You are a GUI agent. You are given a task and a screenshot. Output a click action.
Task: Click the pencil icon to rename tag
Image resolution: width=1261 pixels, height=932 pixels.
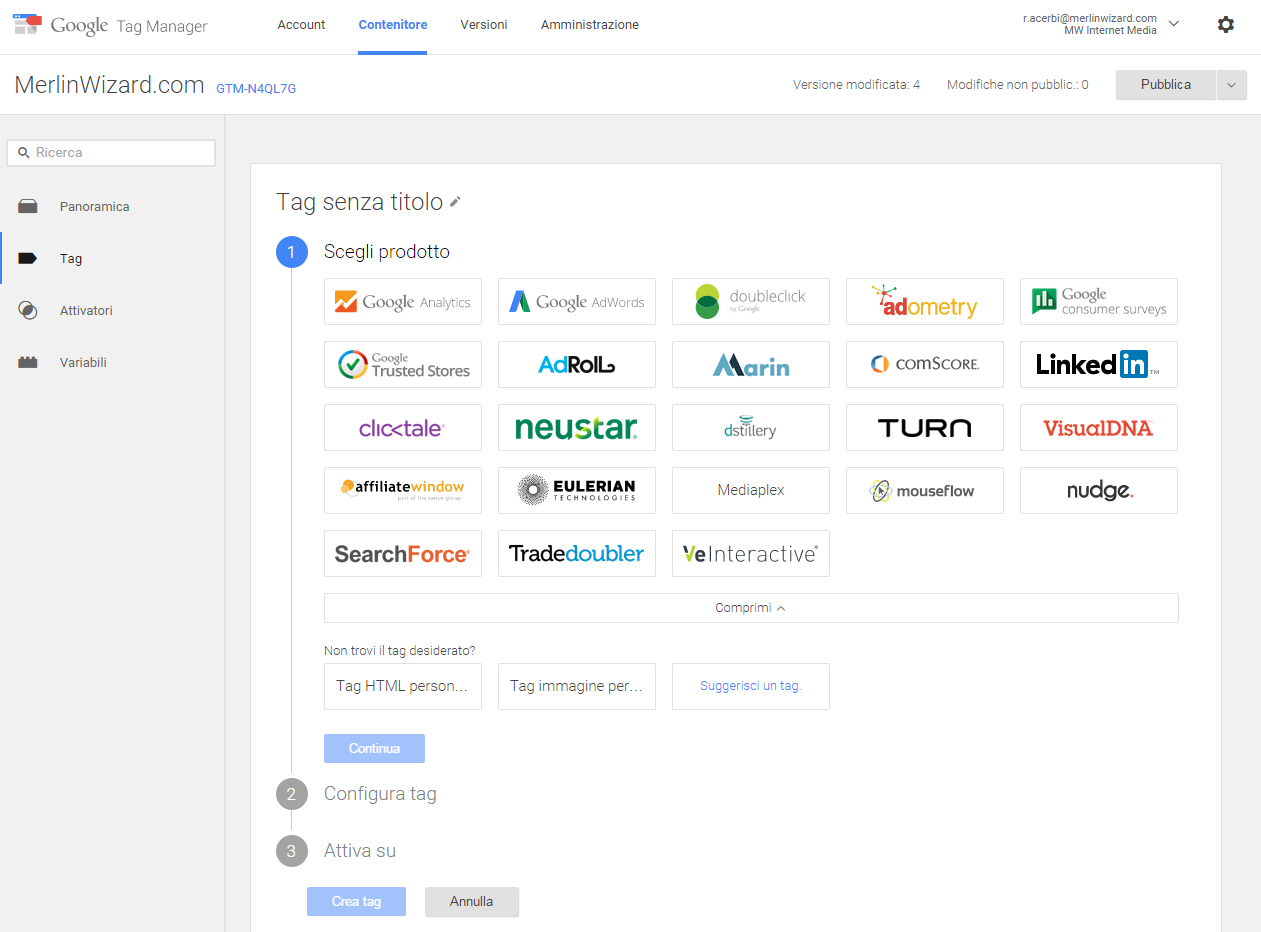pyautogui.click(x=456, y=202)
